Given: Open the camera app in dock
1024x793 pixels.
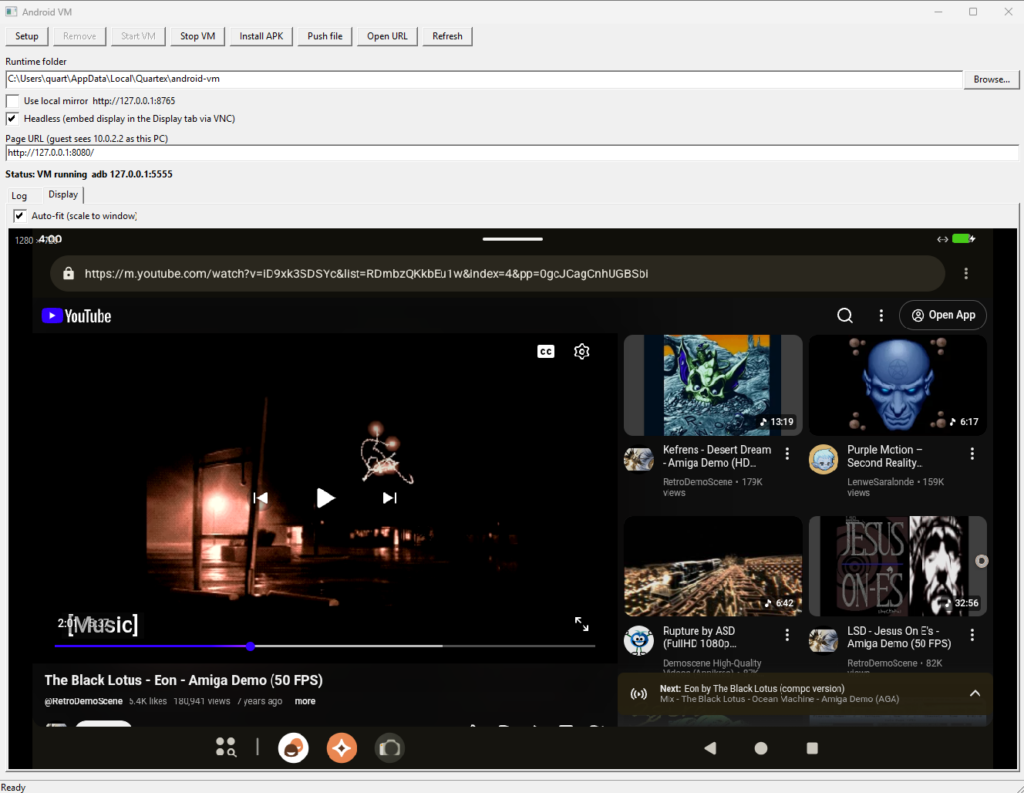Looking at the screenshot, I should (390, 748).
